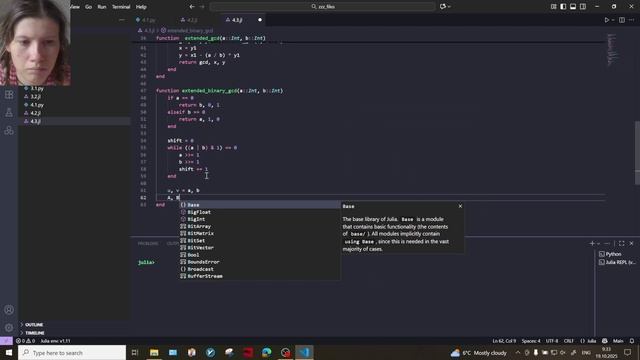Close the terminal panel
640x360 pixels.
(x=631, y=243)
